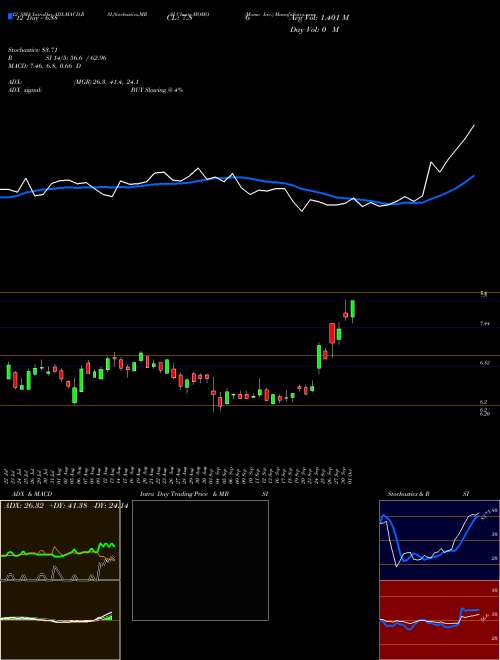This screenshot has height=660, width=500.
Task: Click the MACD sub-chart below ADX chart
Action: (x=60, y=620)
